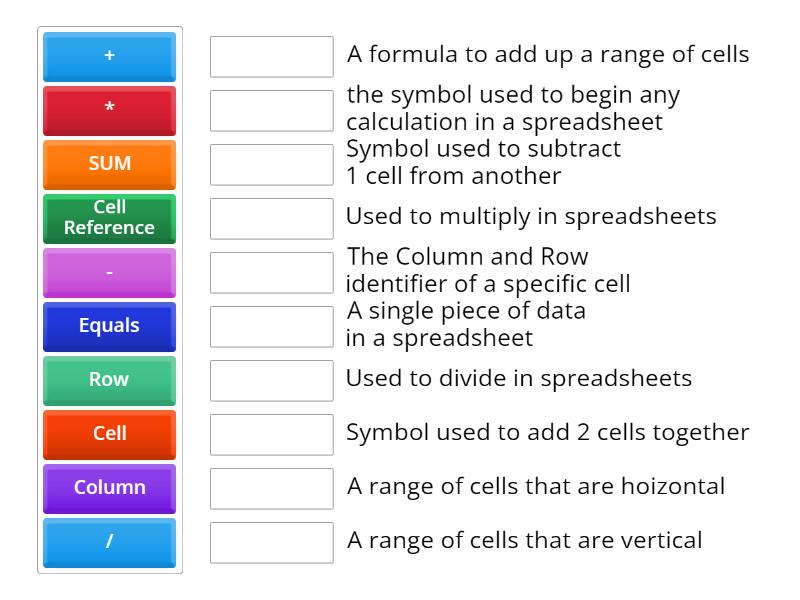Pick the orange SUM tile

coord(109,164)
